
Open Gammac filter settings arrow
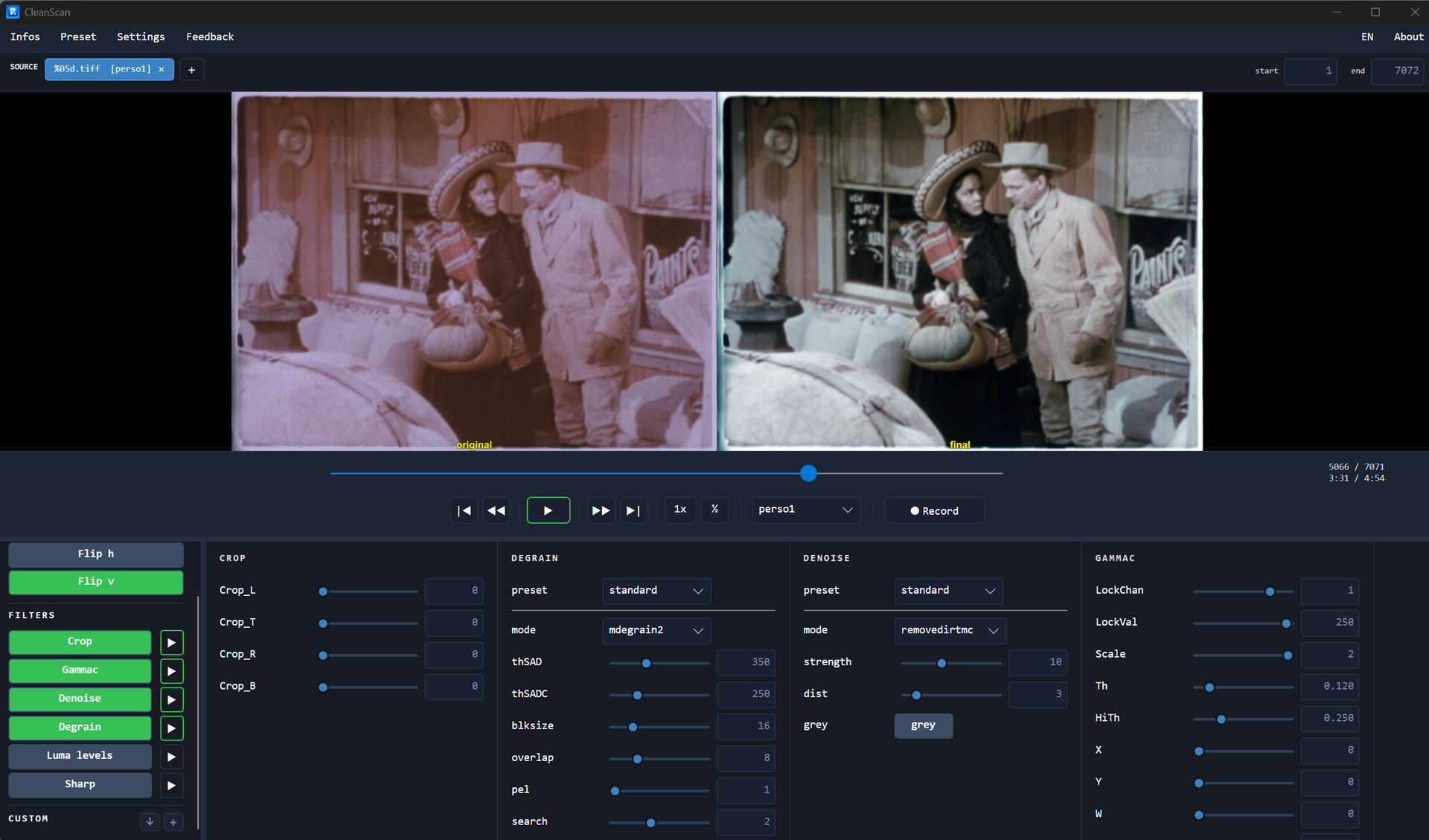click(x=172, y=671)
